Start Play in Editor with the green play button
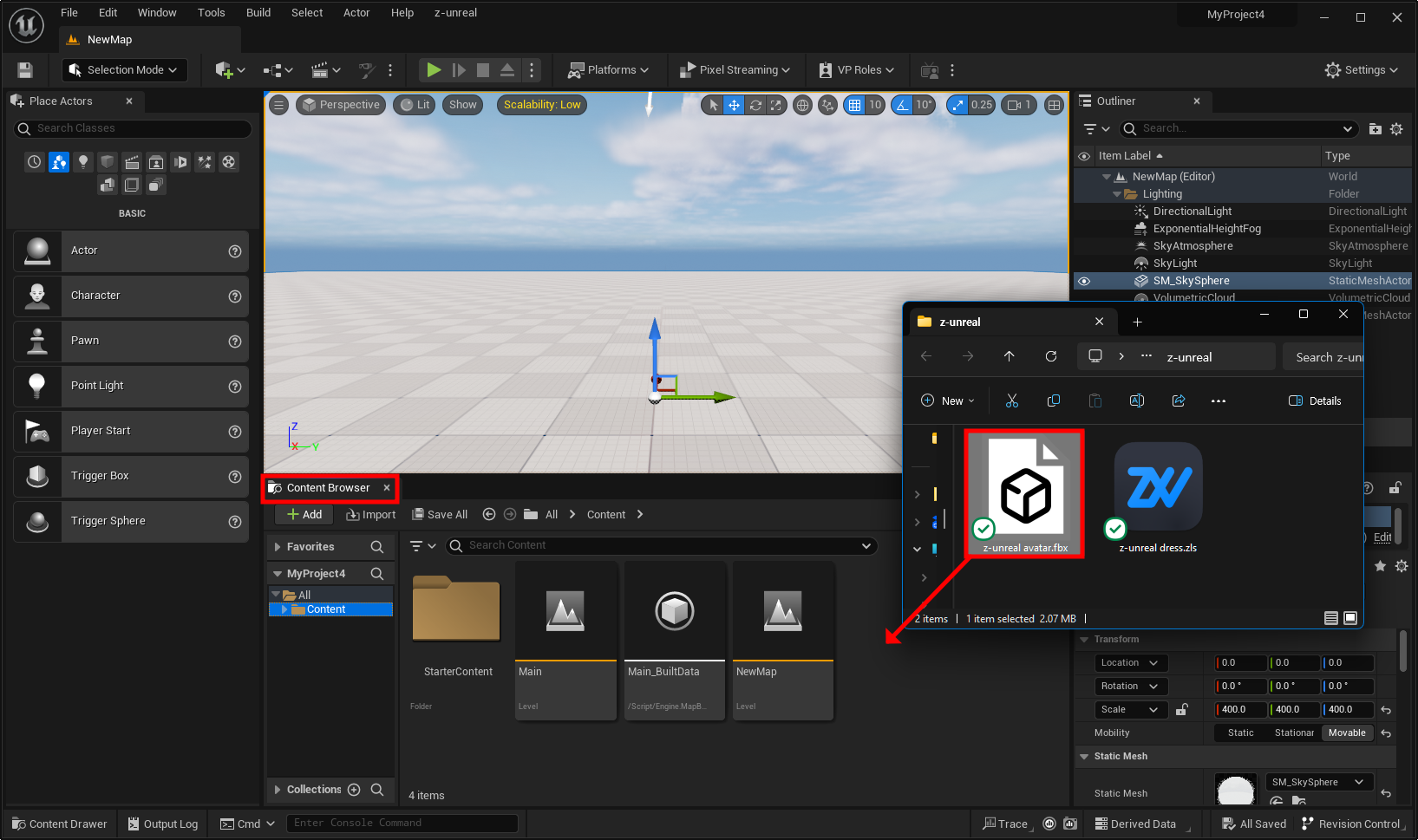 (x=435, y=70)
